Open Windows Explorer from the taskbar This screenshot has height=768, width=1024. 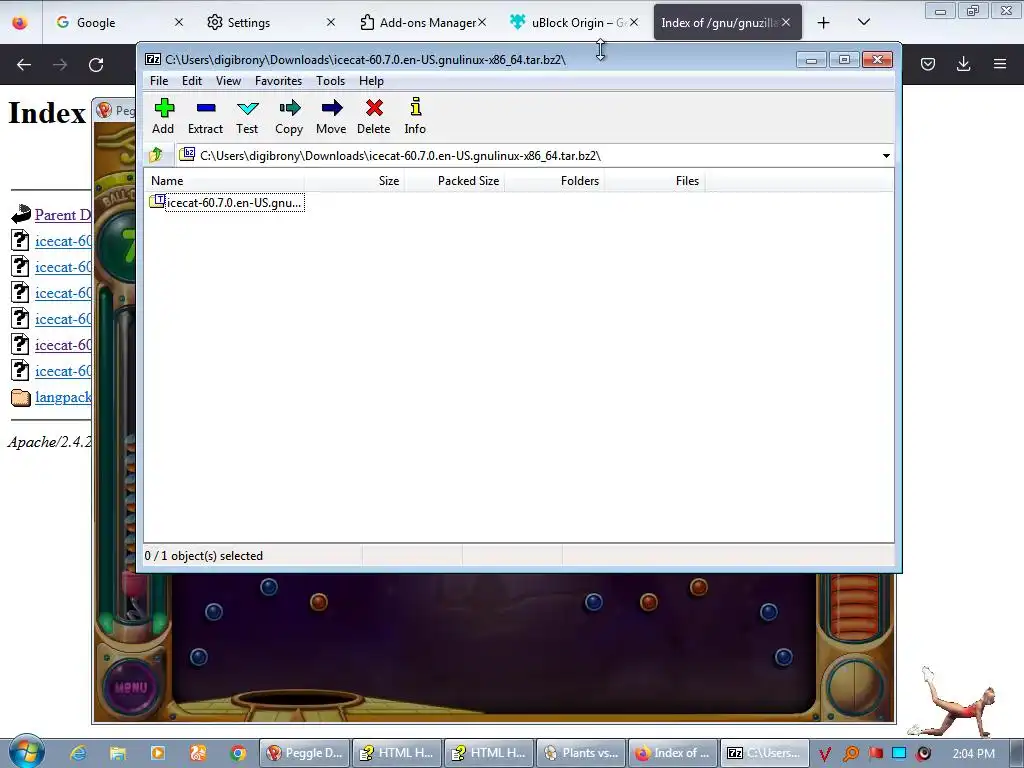coord(118,753)
